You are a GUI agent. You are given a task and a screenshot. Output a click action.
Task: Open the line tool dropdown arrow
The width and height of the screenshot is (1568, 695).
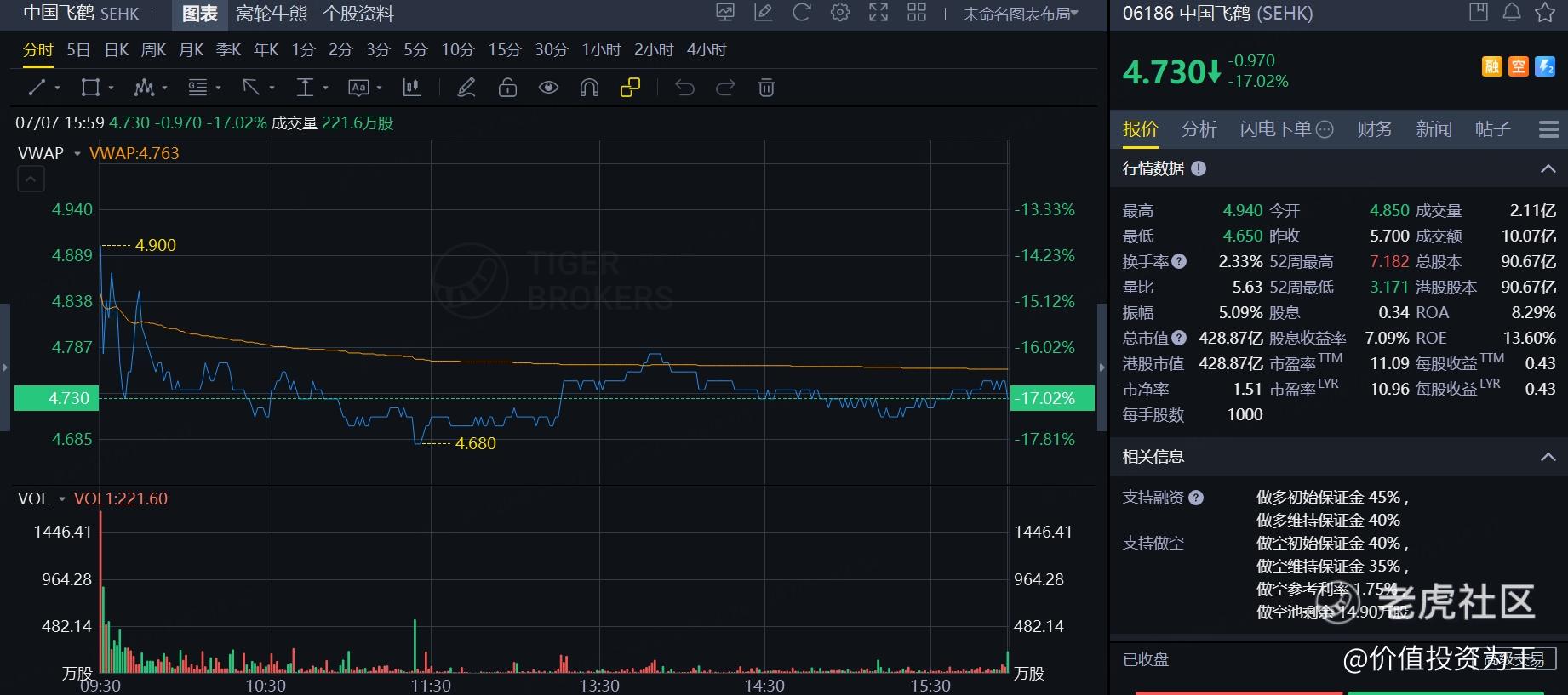click(57, 88)
